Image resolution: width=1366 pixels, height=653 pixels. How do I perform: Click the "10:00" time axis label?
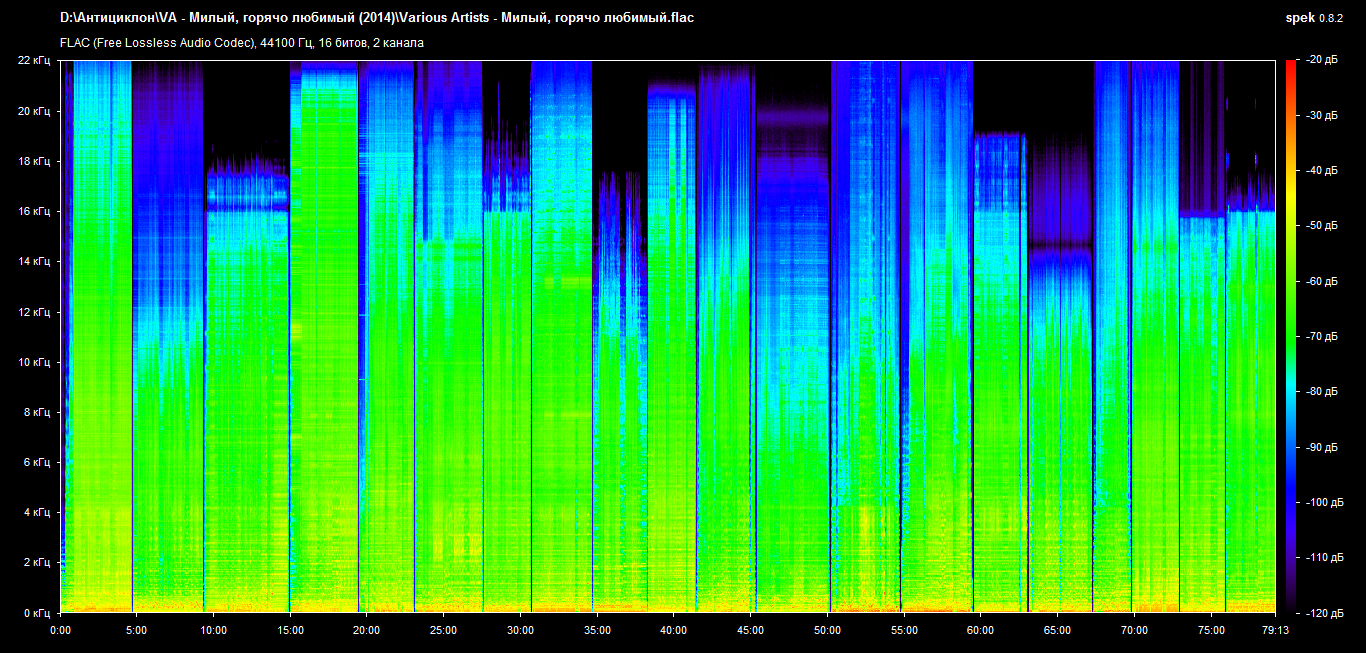214,631
